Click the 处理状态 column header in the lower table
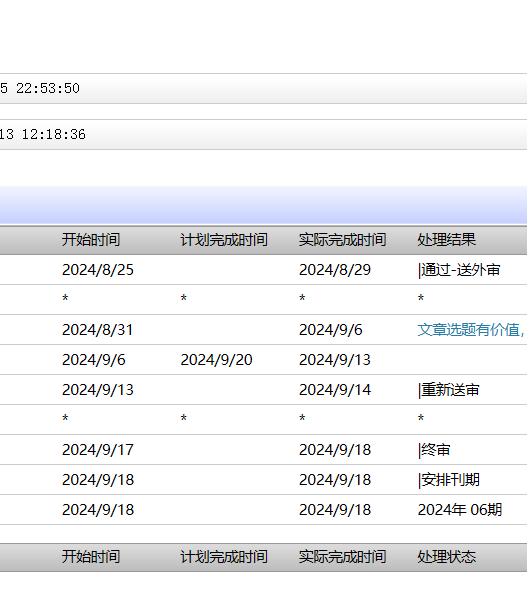 tap(447, 557)
